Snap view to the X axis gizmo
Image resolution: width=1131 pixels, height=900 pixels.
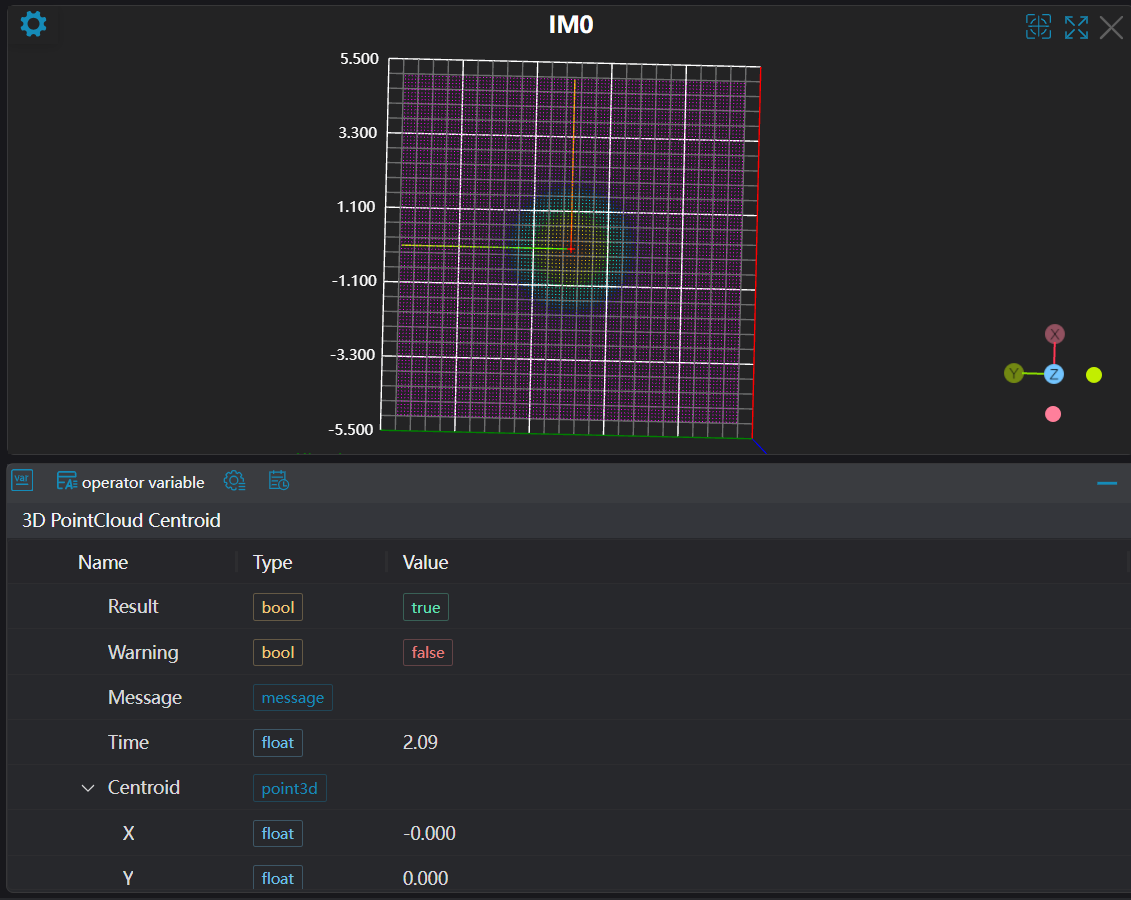click(1054, 334)
